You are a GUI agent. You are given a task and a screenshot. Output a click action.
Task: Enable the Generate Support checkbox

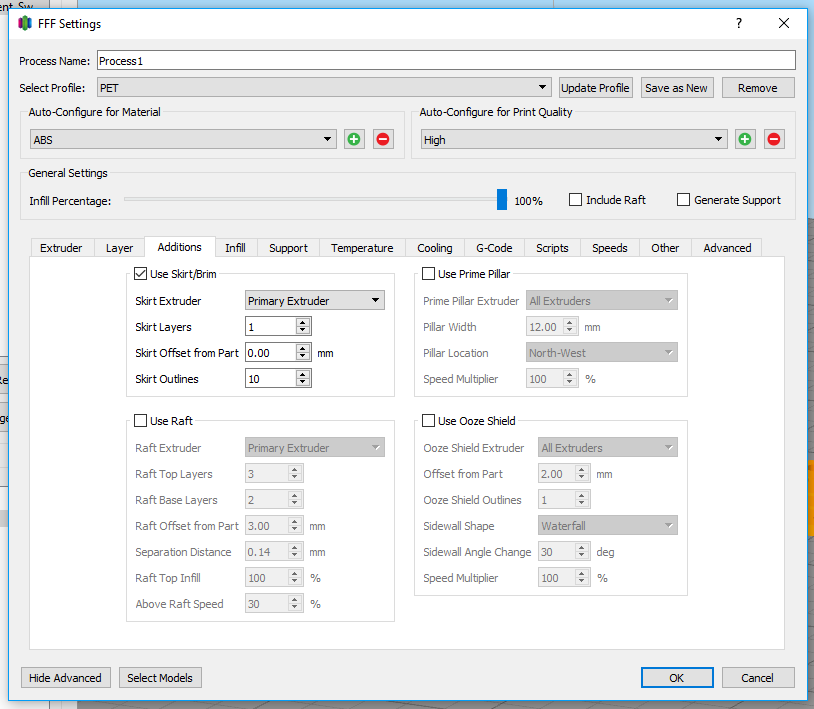(x=683, y=200)
